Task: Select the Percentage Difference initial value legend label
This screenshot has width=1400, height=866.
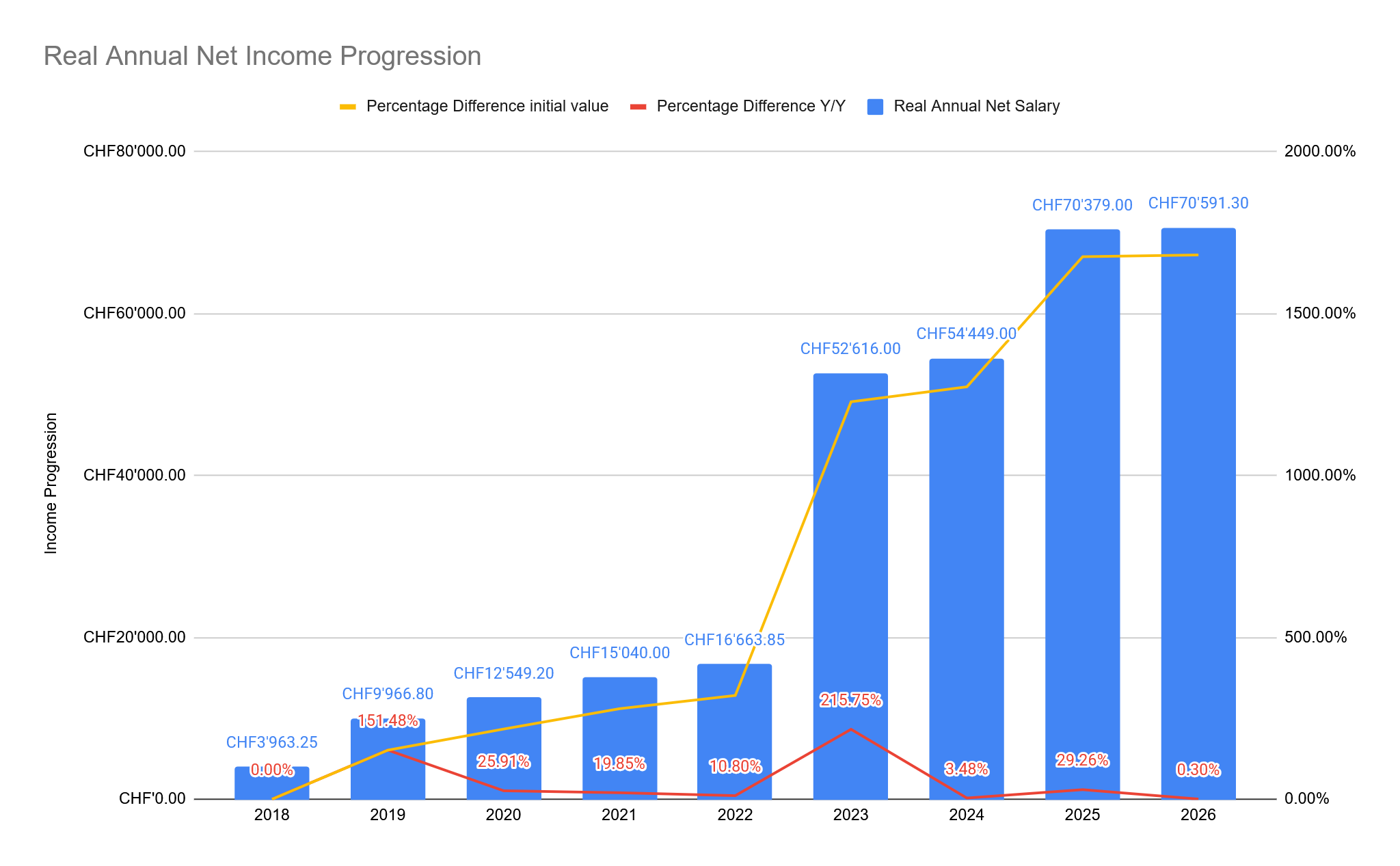Action: [487, 107]
